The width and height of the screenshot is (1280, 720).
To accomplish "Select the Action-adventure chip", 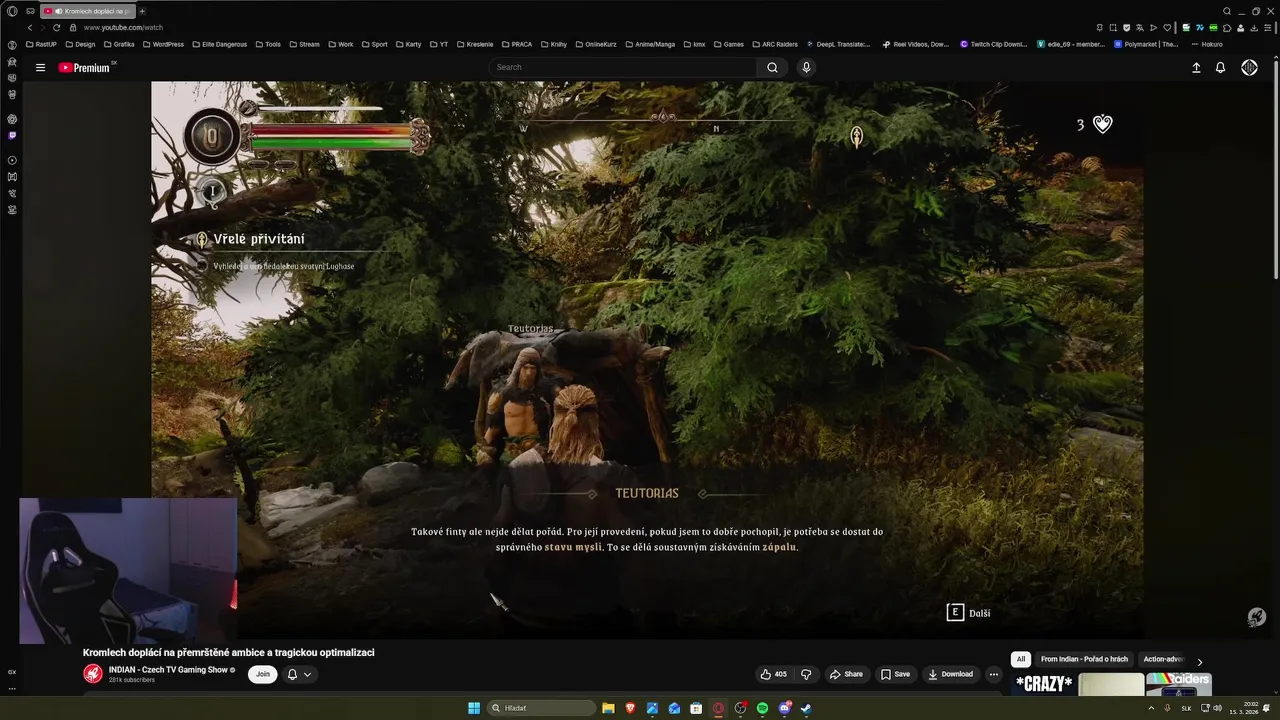I will pyautogui.click(x=1163, y=659).
